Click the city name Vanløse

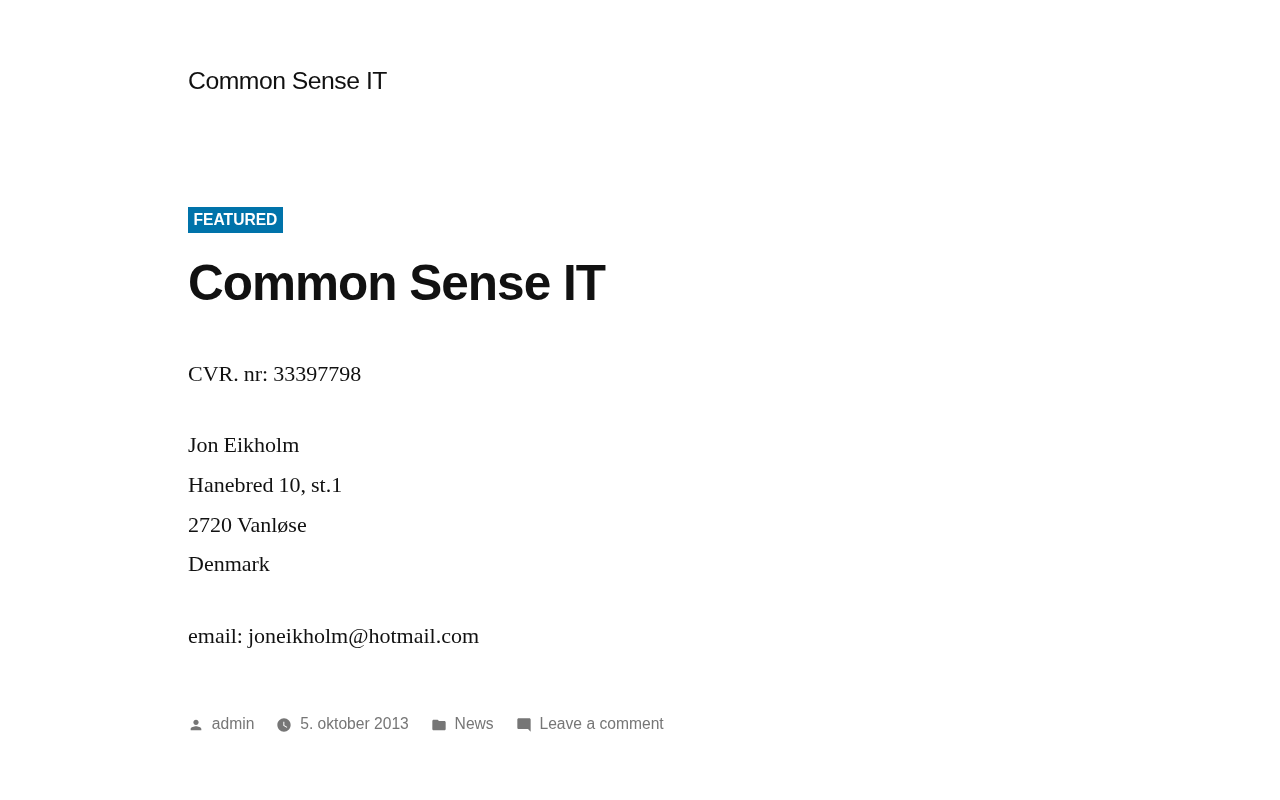pyautogui.click(x=272, y=525)
